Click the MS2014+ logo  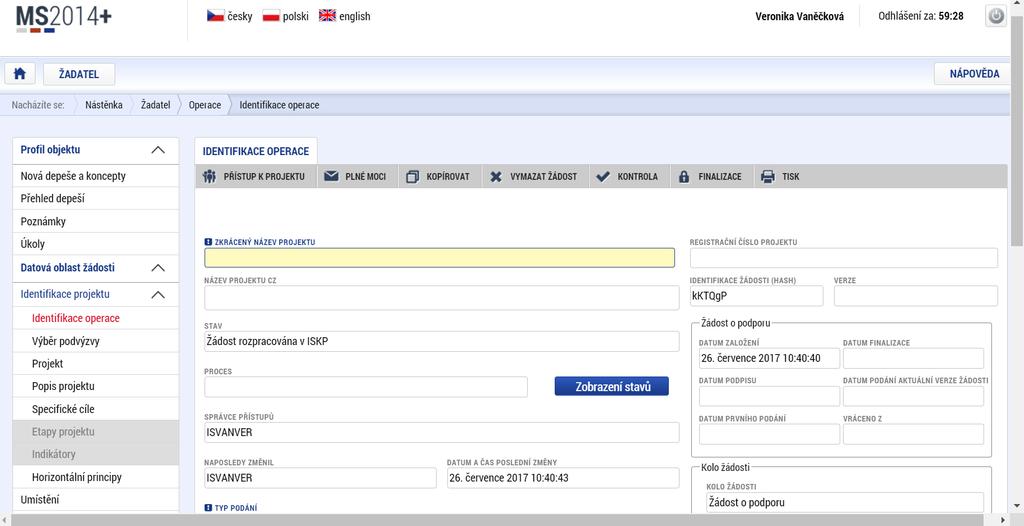63,18
